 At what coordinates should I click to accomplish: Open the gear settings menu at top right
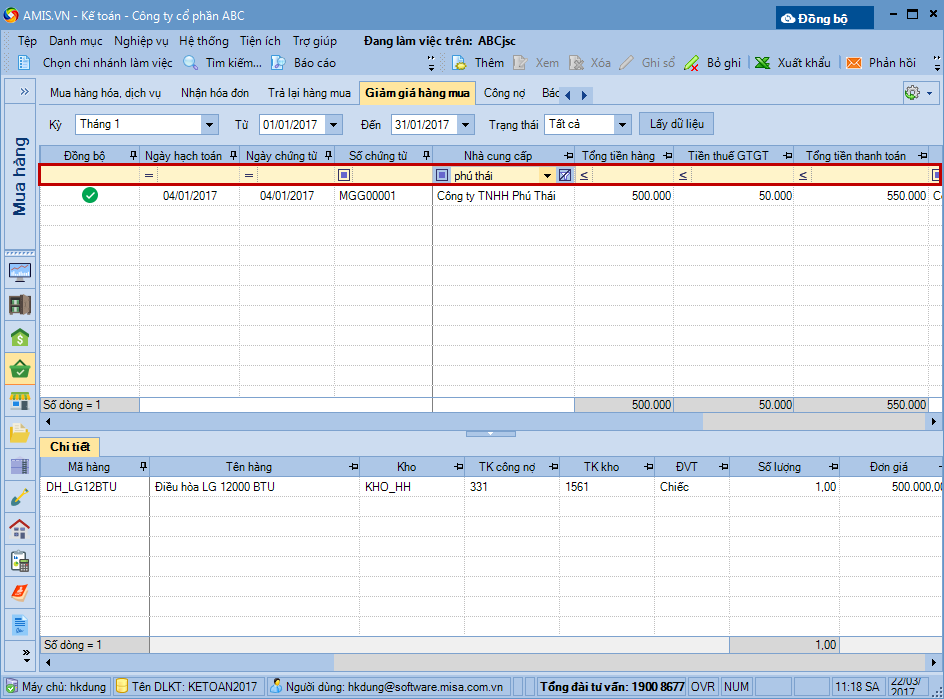click(x=912, y=93)
